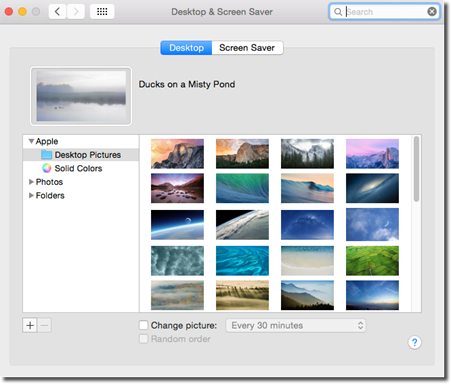Choose the blue Milky Way arc wallpaper
Image resolution: width=451 pixels, height=384 pixels.
[307, 225]
